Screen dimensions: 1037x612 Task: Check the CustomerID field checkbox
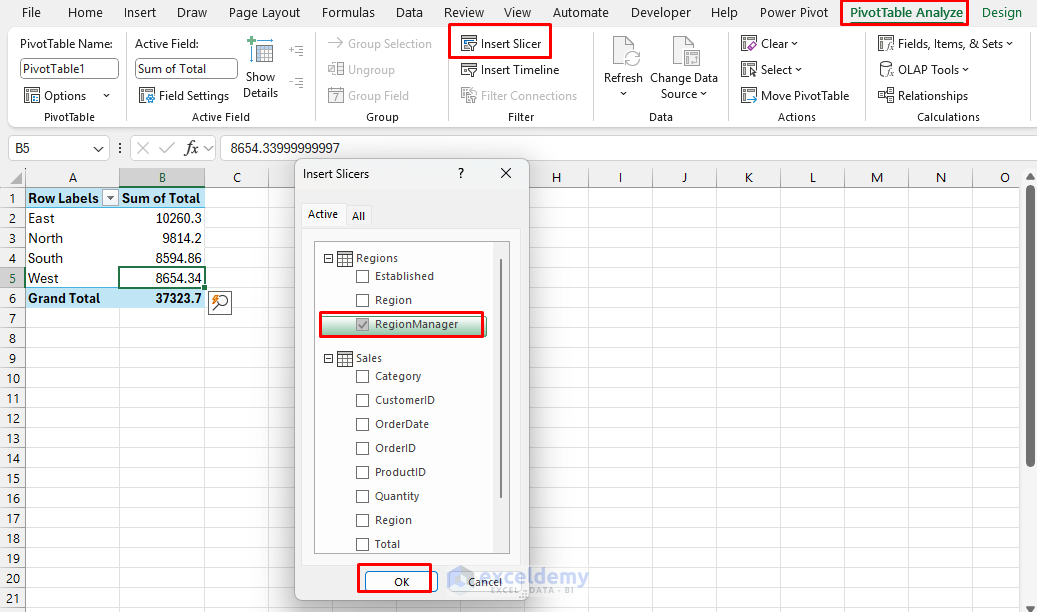[x=362, y=400]
